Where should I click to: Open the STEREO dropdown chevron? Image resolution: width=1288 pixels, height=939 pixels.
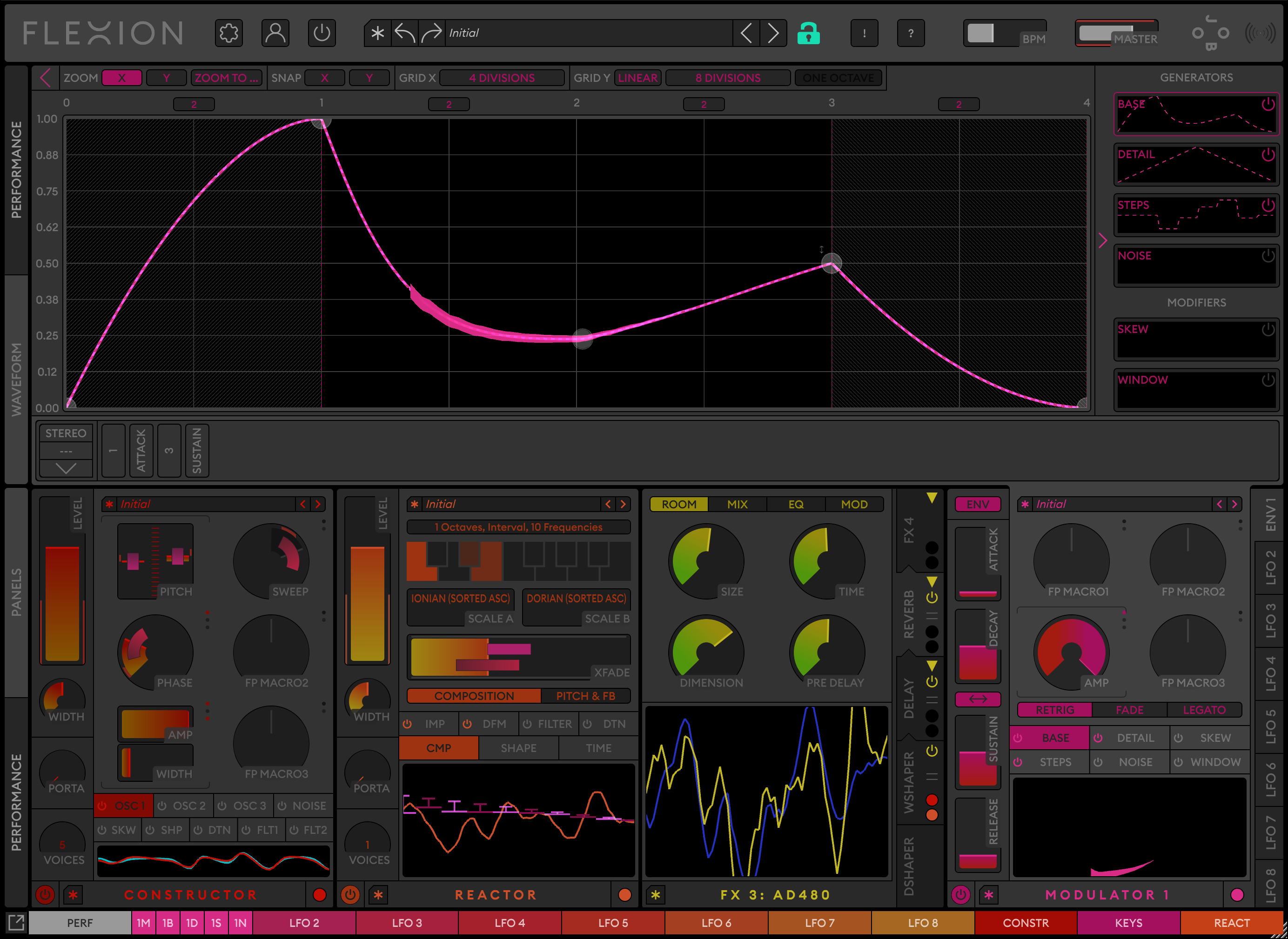66,468
